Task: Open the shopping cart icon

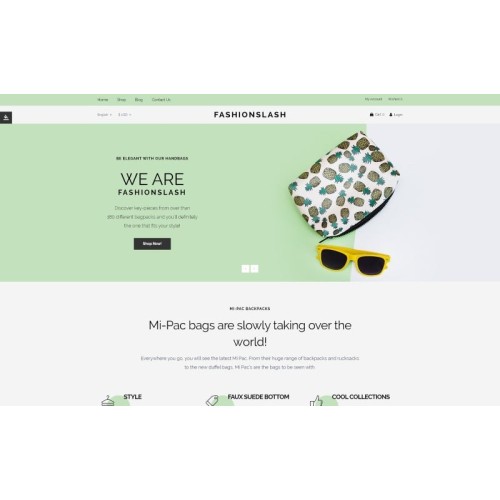Action: (372, 115)
